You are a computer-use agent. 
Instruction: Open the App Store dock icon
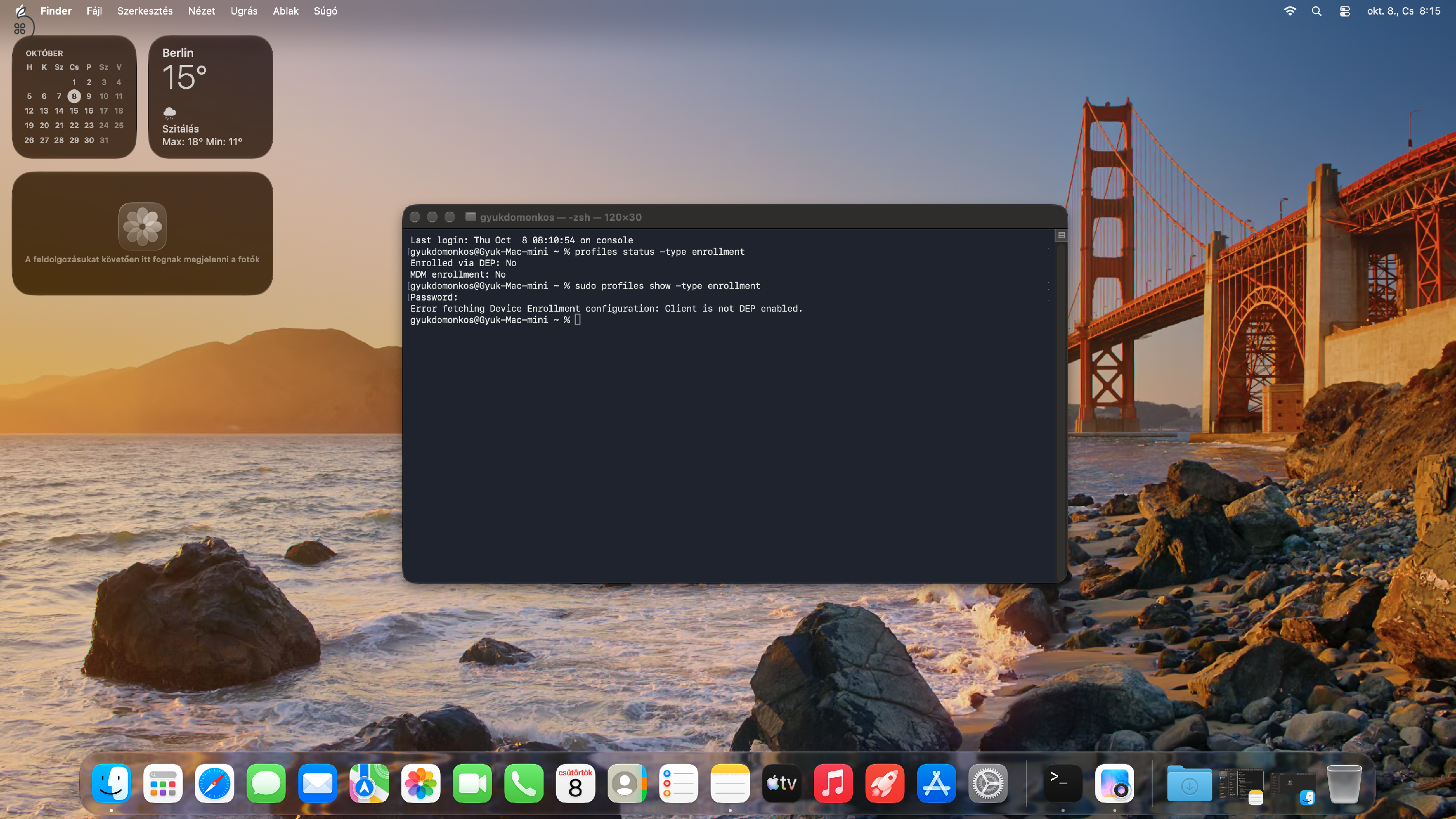[936, 784]
